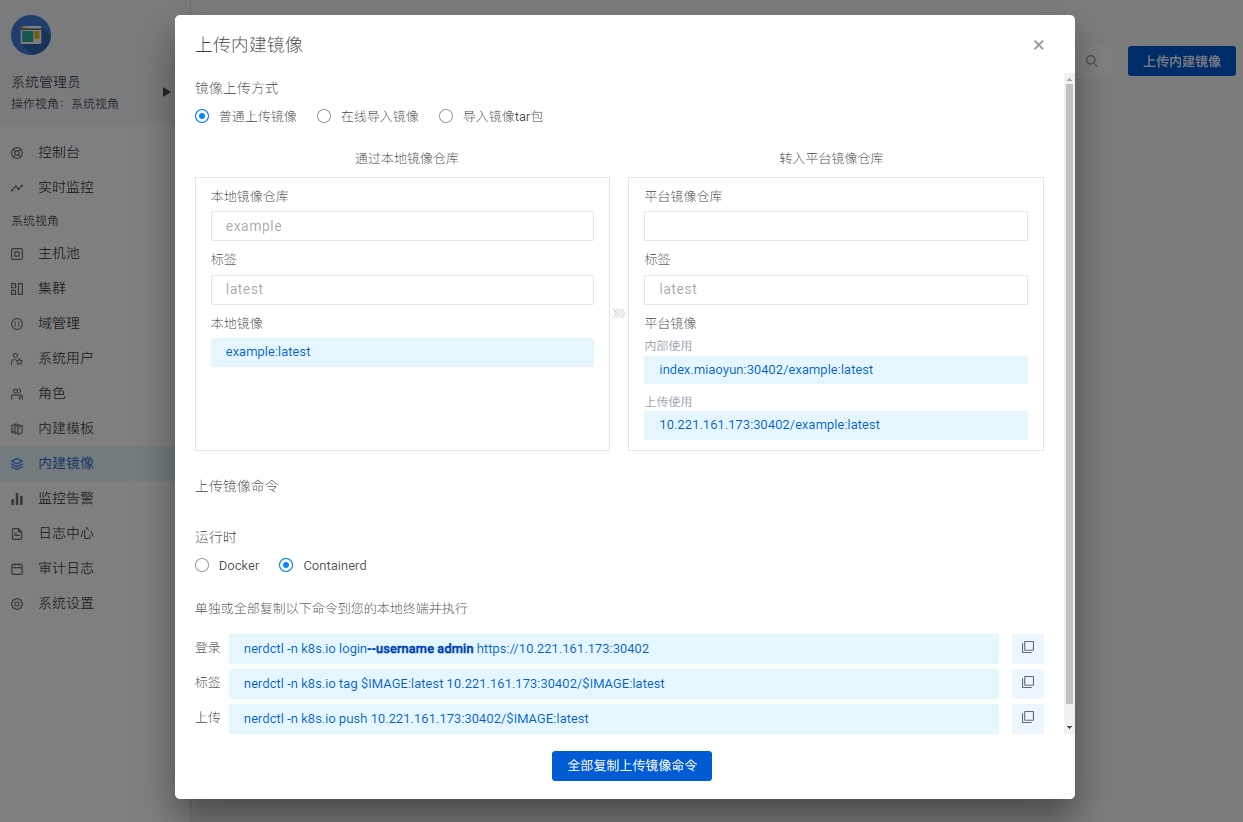This screenshot has width=1243, height=822.
Task: Click the dialog scrollbar down arrow
Action: (x=1069, y=727)
